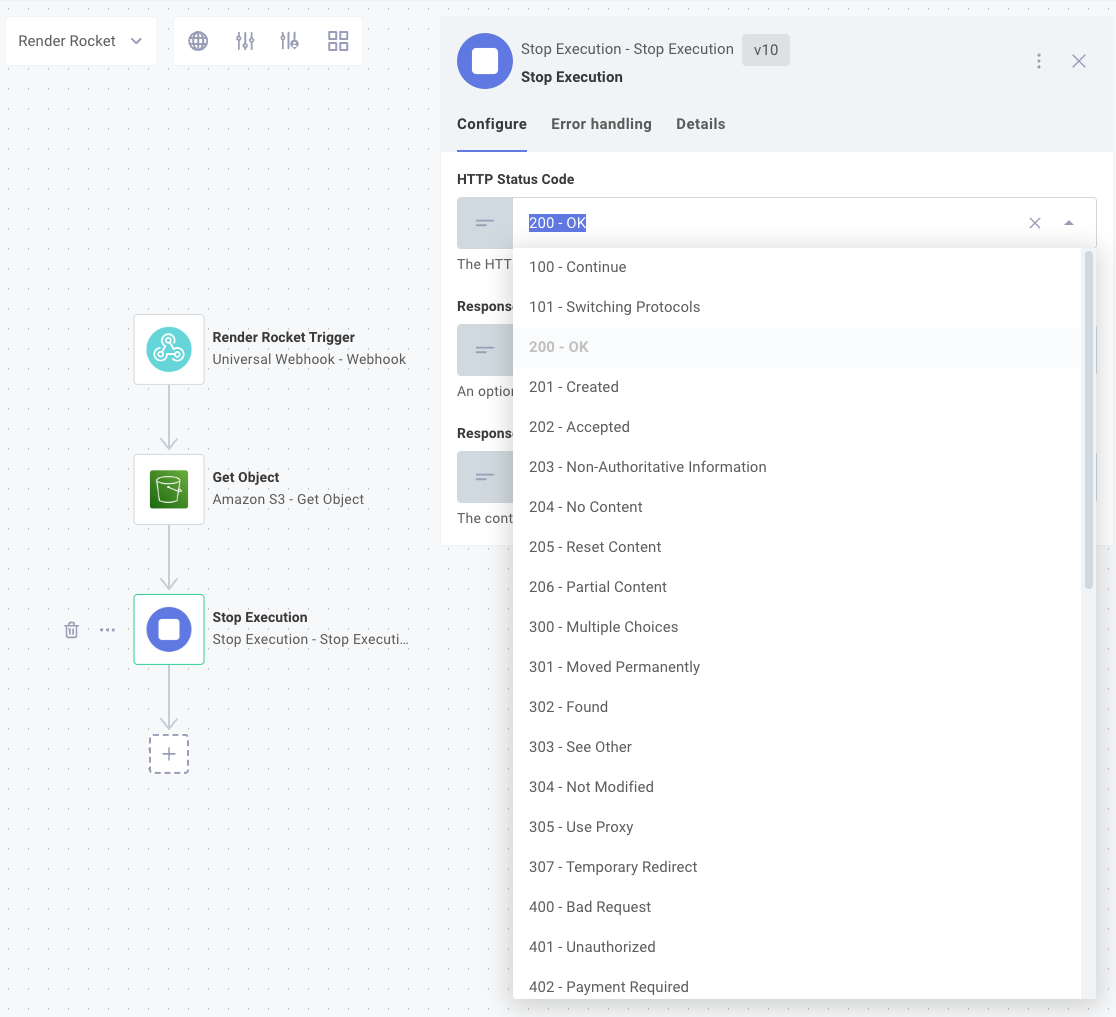1116x1017 pixels.
Task: Select 404... scroll thumb in status code list
Action: [x=1089, y=420]
